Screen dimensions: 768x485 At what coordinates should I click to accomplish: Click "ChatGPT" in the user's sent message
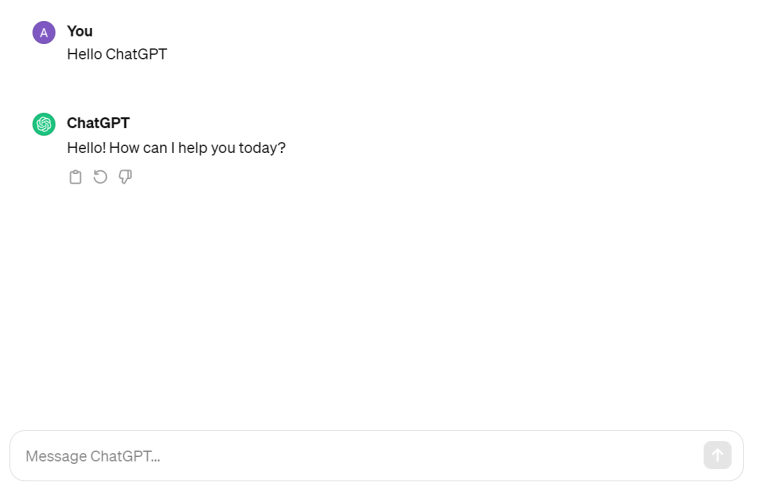tap(136, 54)
